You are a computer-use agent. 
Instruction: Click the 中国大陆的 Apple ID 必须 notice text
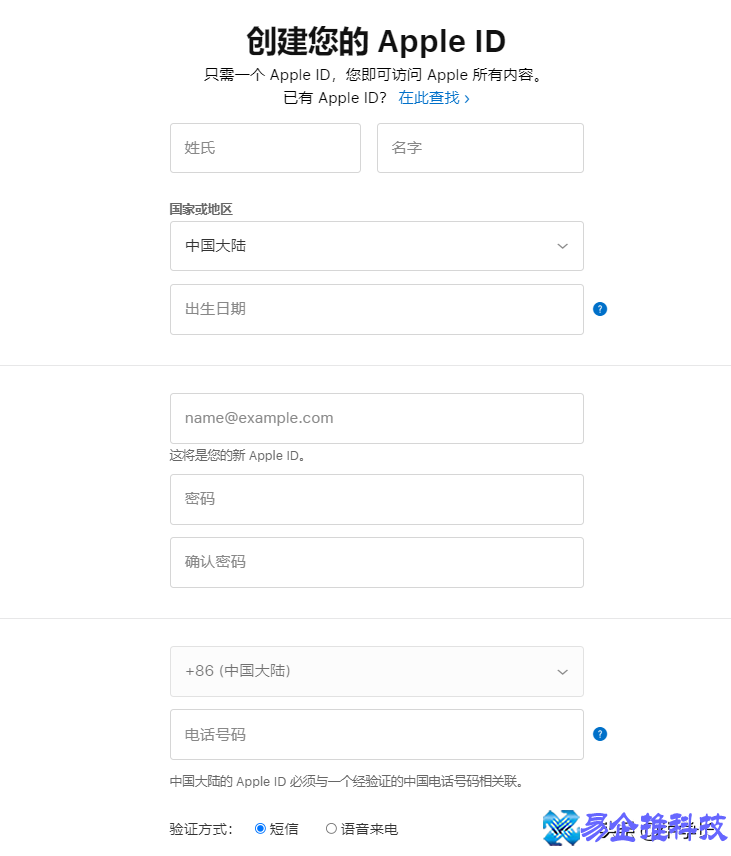(x=347, y=781)
